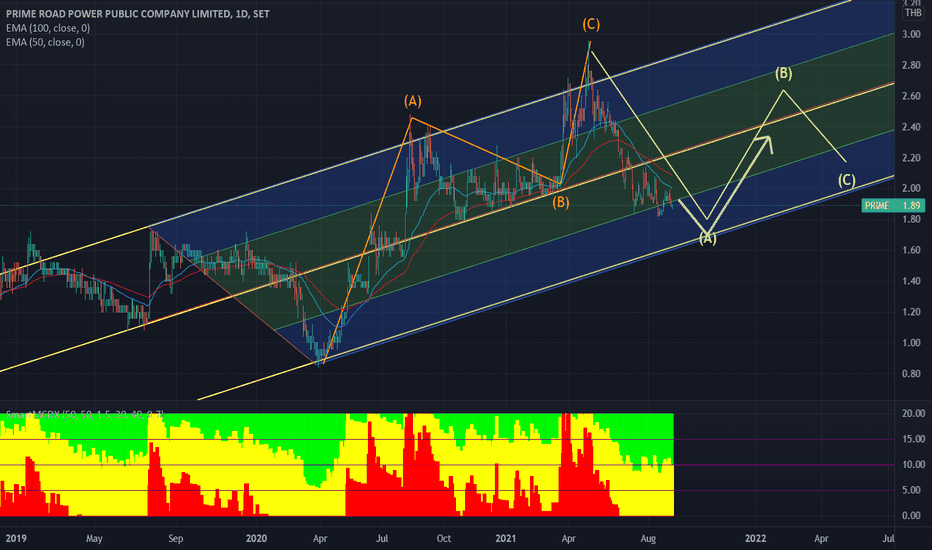Viewport: 932px width, 550px height.
Task: Click the orange (A) wave label
Action: 413,101
